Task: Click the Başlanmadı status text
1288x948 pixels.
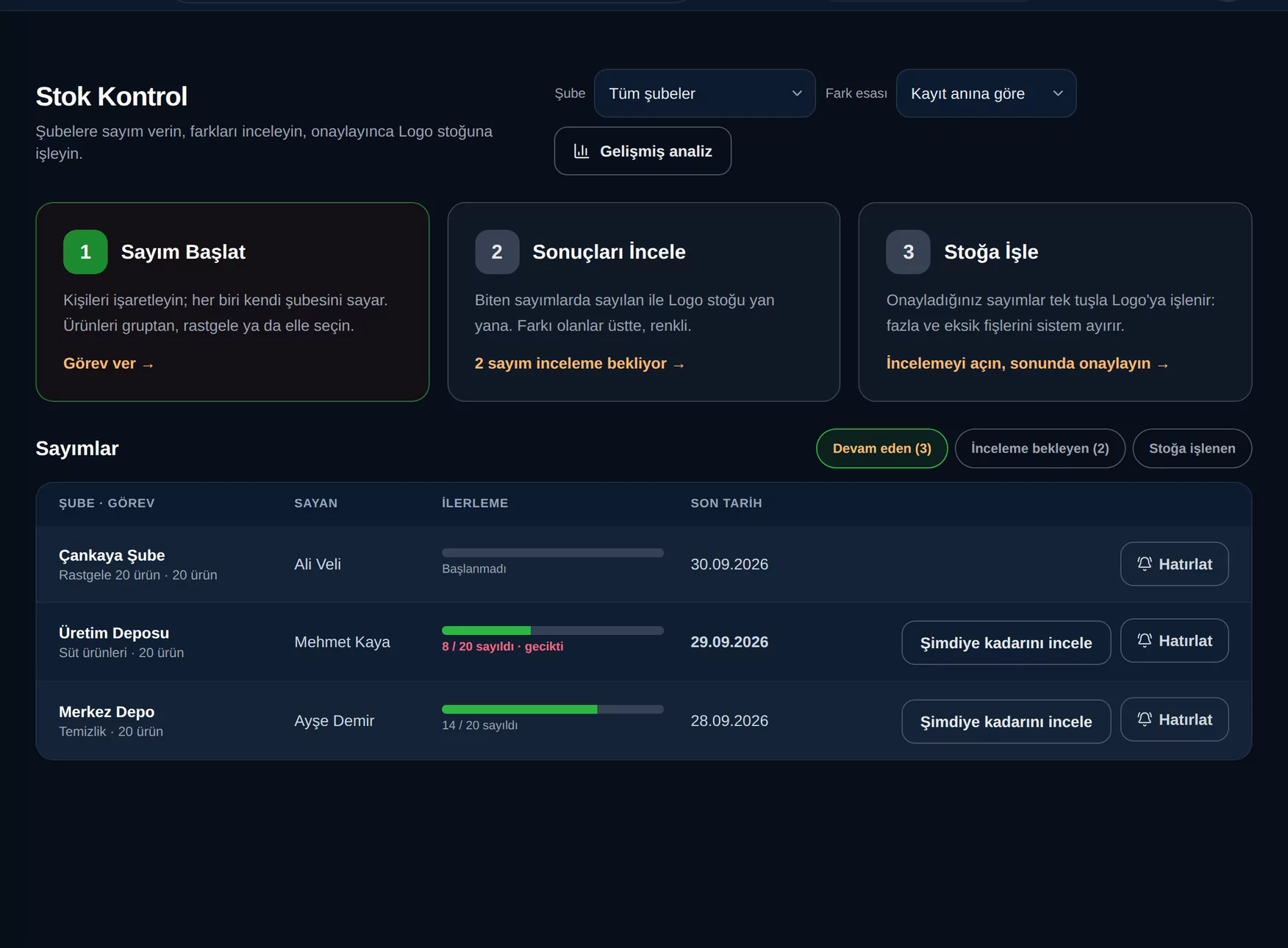Action: [474, 569]
